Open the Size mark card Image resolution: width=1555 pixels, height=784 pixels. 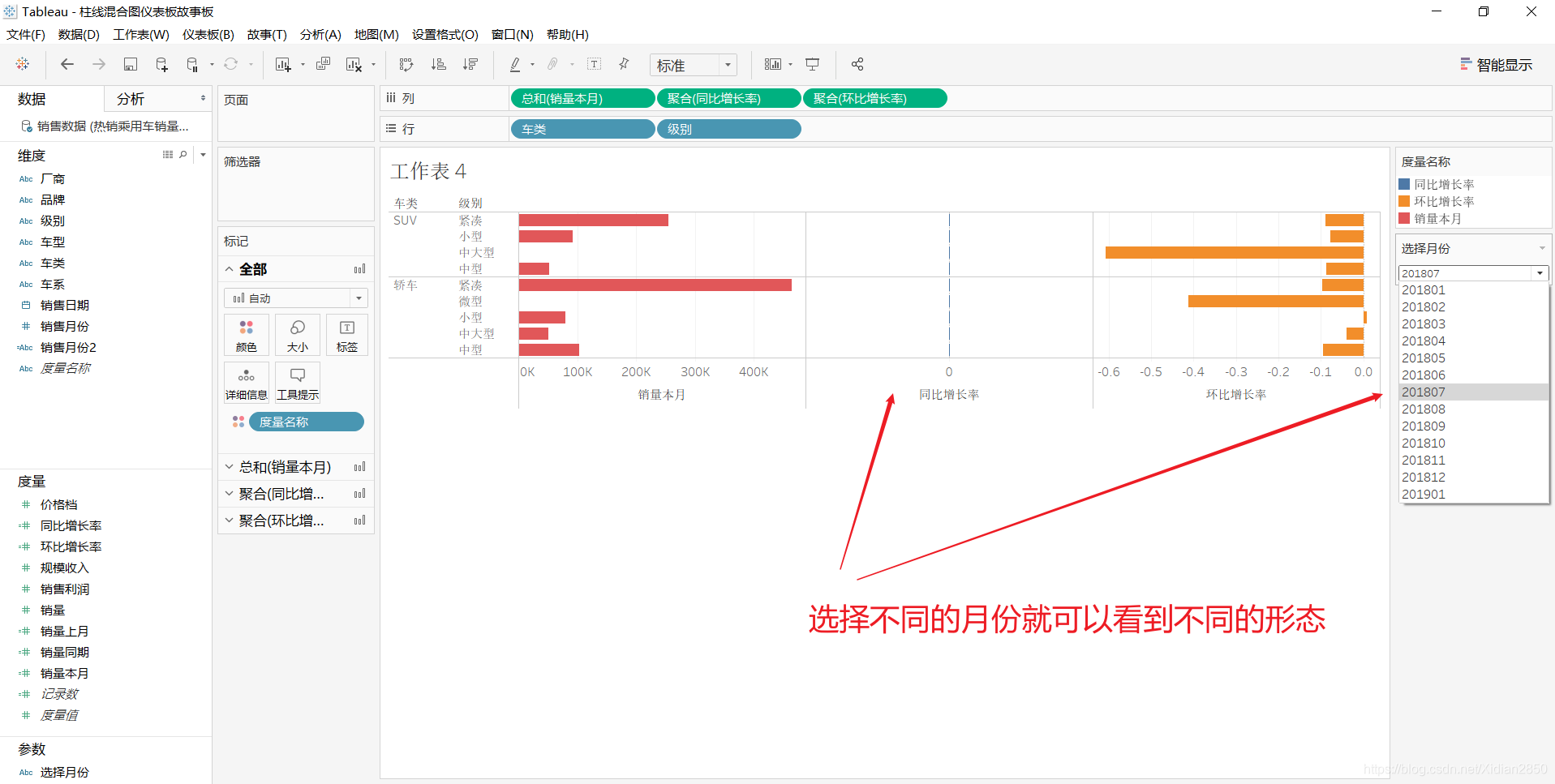(x=298, y=335)
